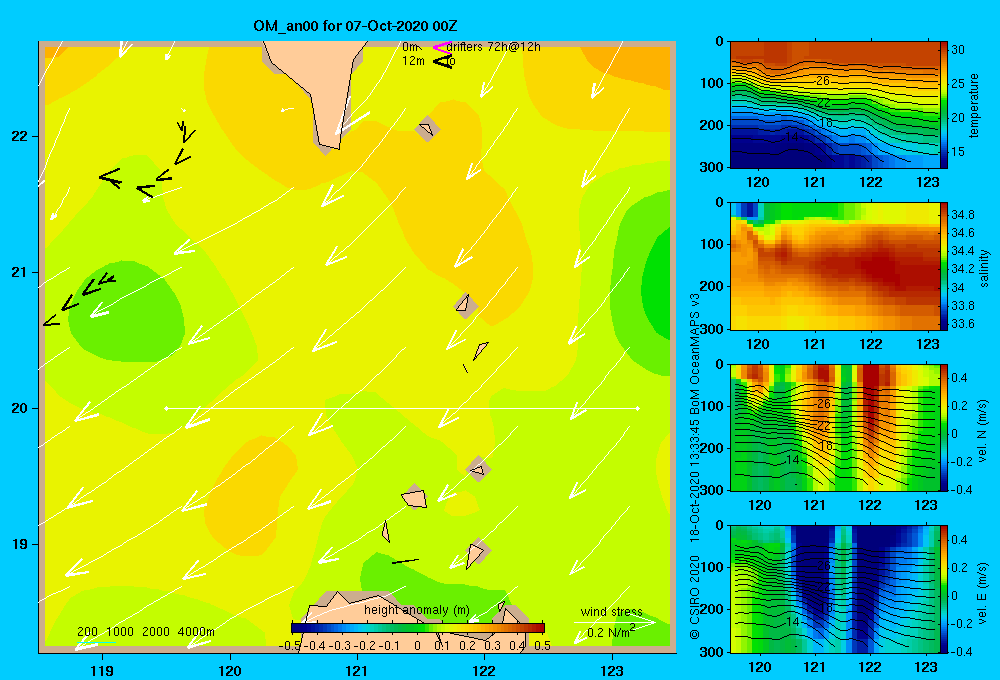This screenshot has height=680, width=1000.
Task: Click the 'drifters 72h@12h' legend text
Action: [494, 47]
